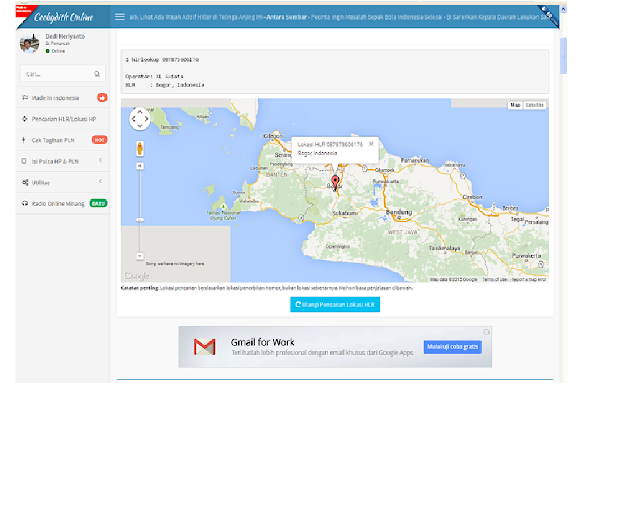The image size is (640, 512).
Task: Click the BARU badge on Radio Online Minang
Action: [x=98, y=203]
